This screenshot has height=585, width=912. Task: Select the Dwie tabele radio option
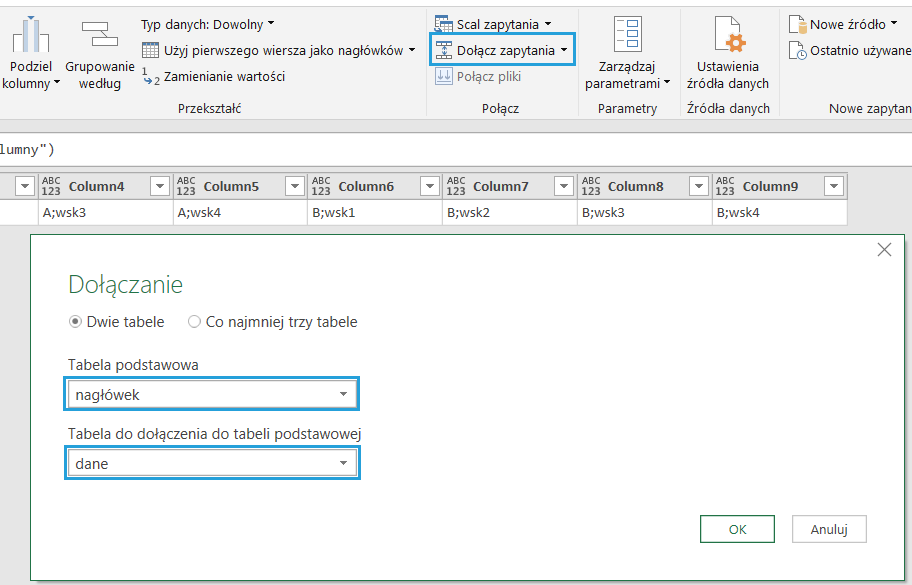point(75,322)
